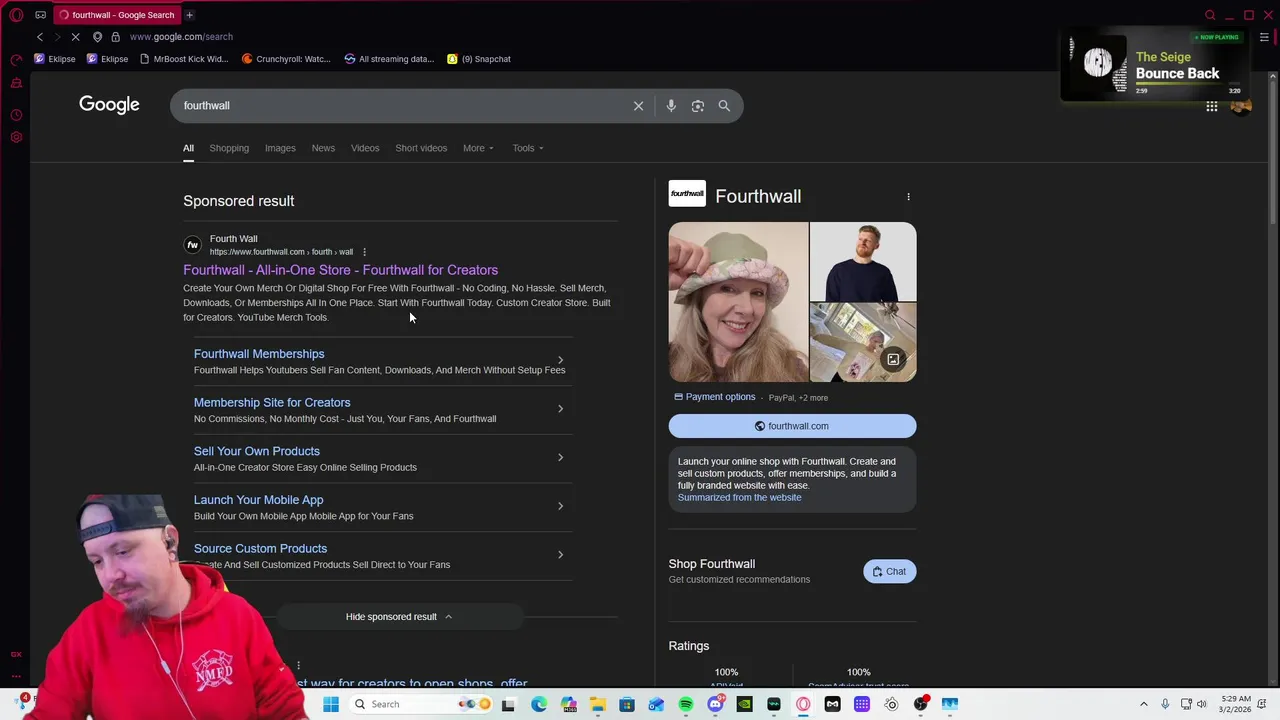
Task: Show hidden system tray icons
Action: [x=1143, y=704]
